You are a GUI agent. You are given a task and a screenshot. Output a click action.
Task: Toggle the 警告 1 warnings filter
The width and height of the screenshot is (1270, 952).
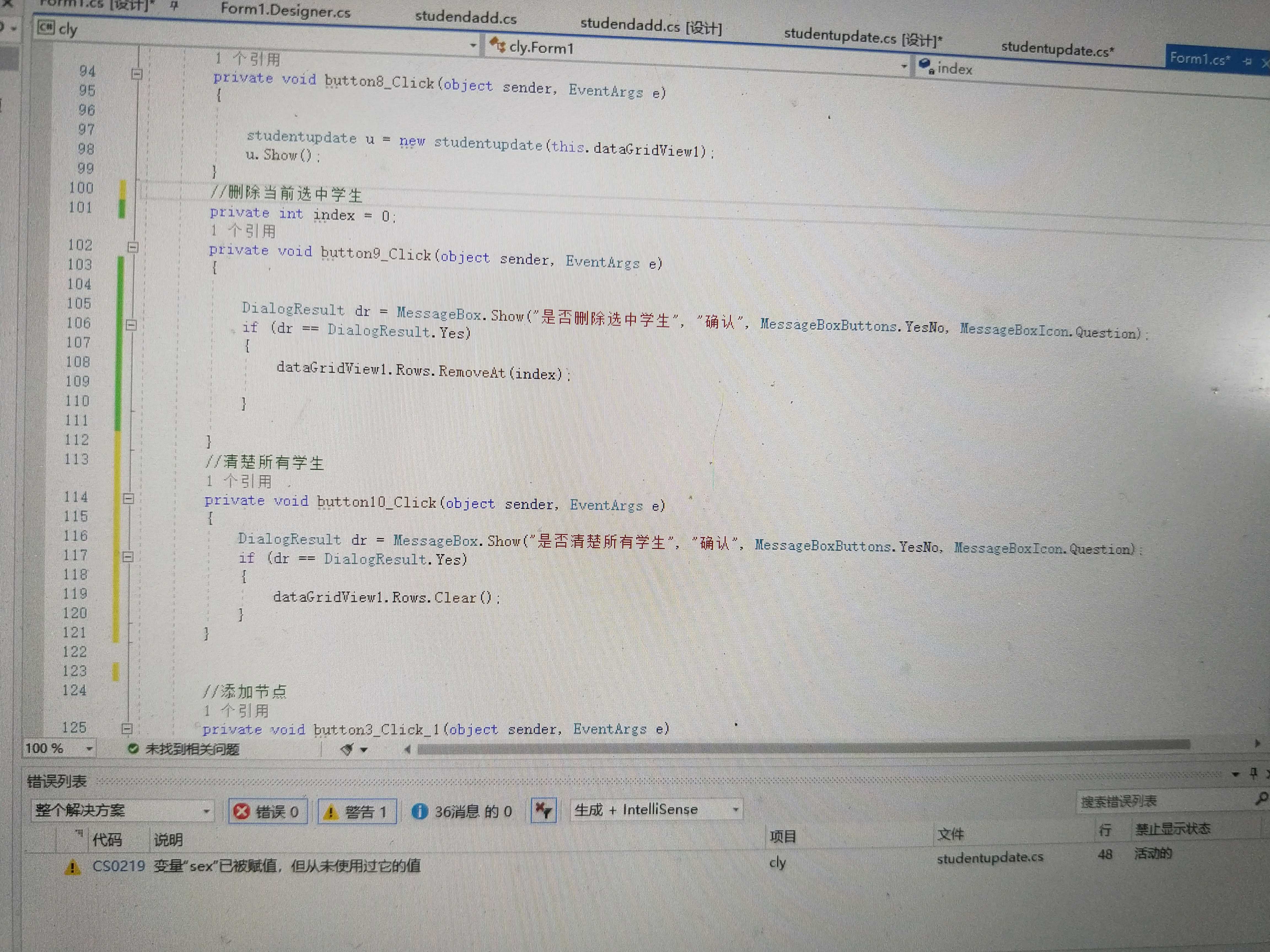point(357,812)
